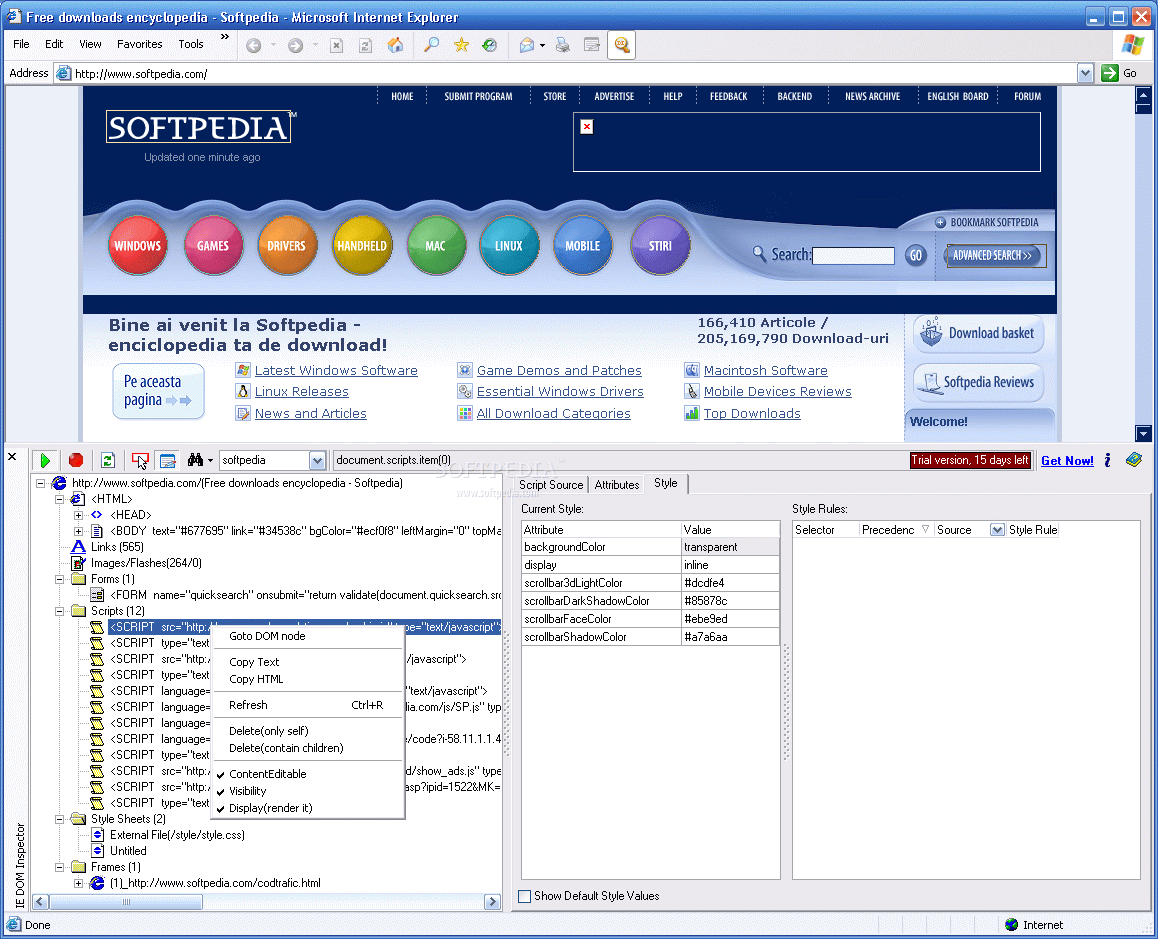
Task: Click the IE Stop loading icon
Action: (336, 46)
